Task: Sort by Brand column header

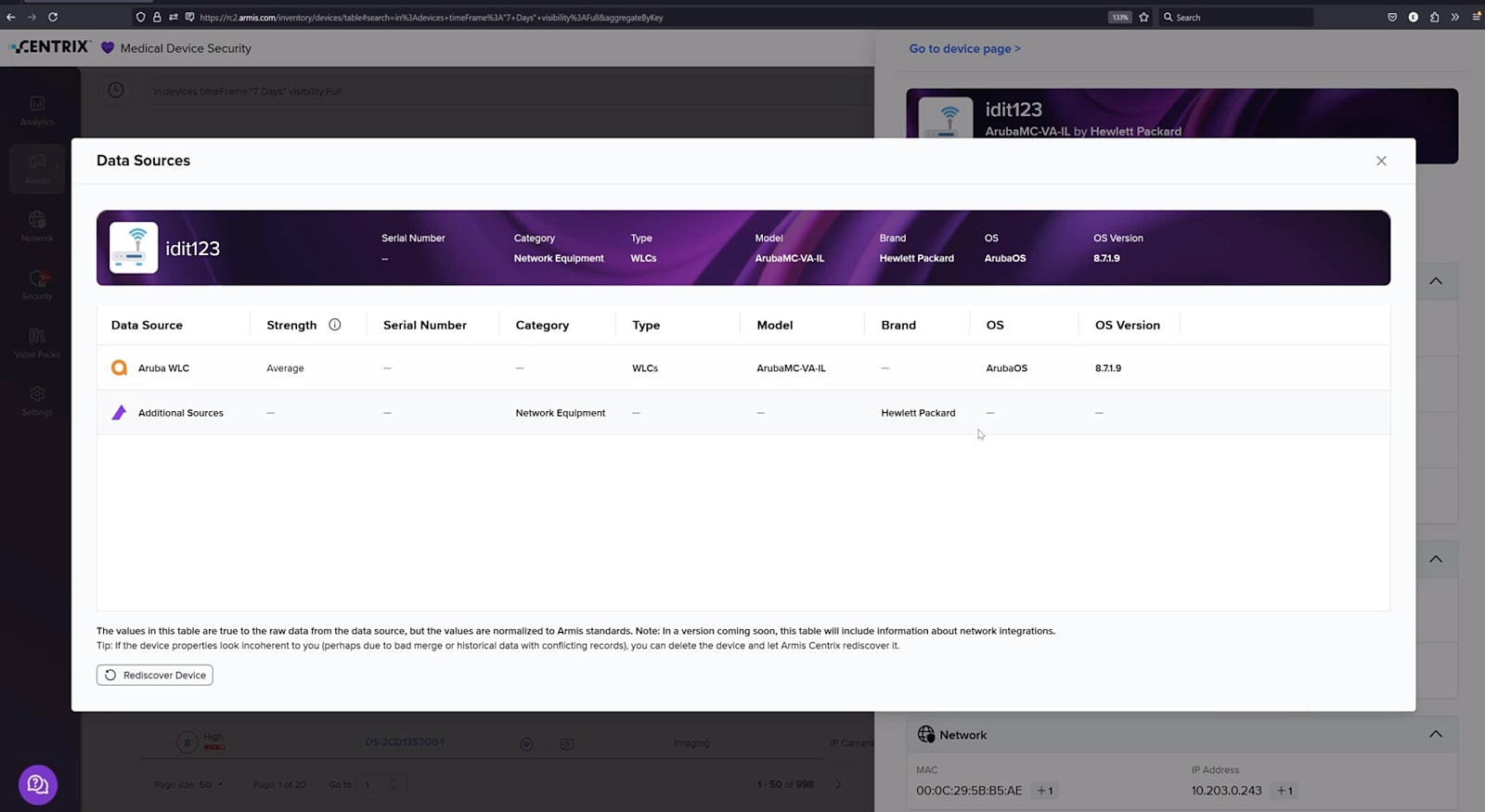Action: (898, 325)
